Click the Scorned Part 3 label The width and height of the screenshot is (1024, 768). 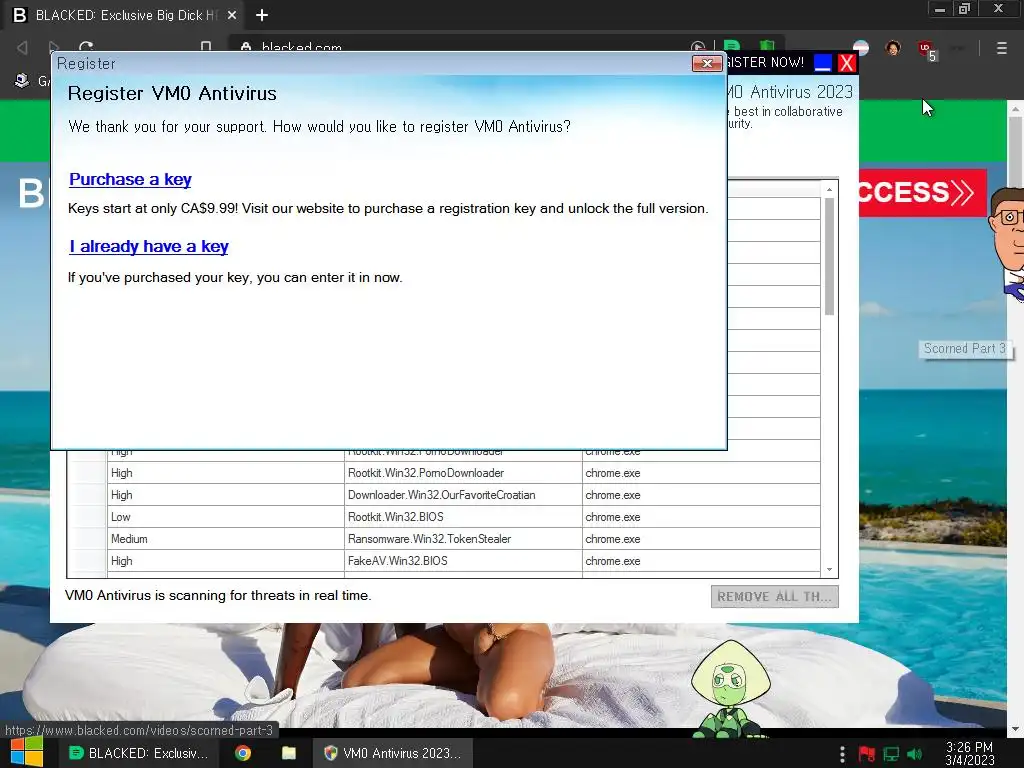pyautogui.click(x=965, y=349)
